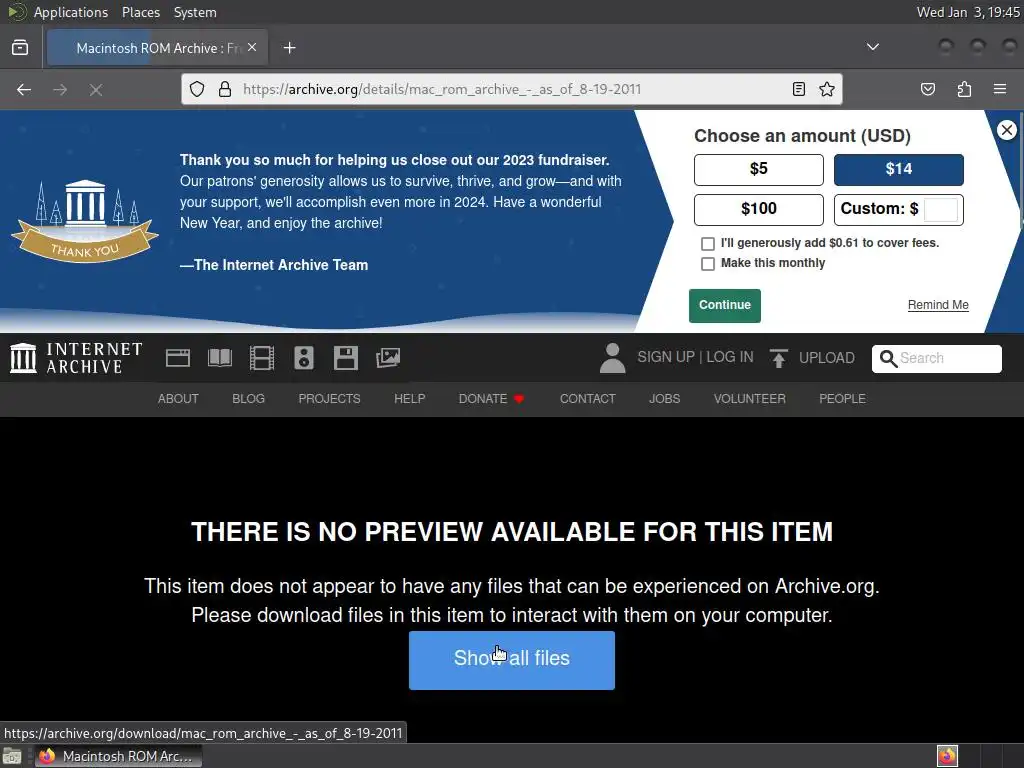The width and height of the screenshot is (1024, 768).
Task: Click Show all files button
Action: click(x=512, y=660)
